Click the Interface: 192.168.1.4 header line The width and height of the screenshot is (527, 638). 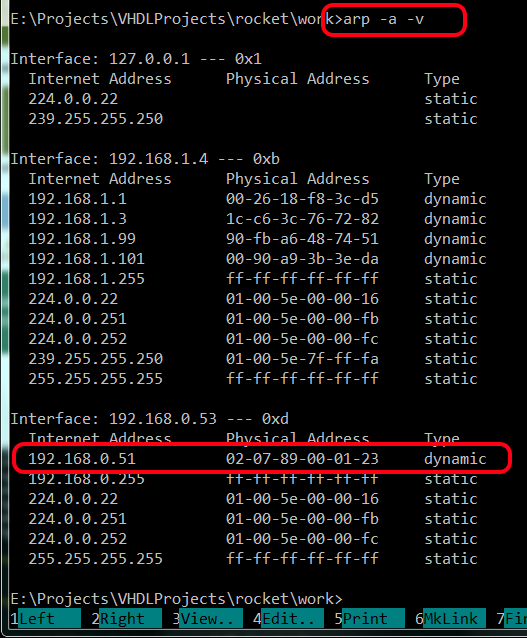(145, 159)
